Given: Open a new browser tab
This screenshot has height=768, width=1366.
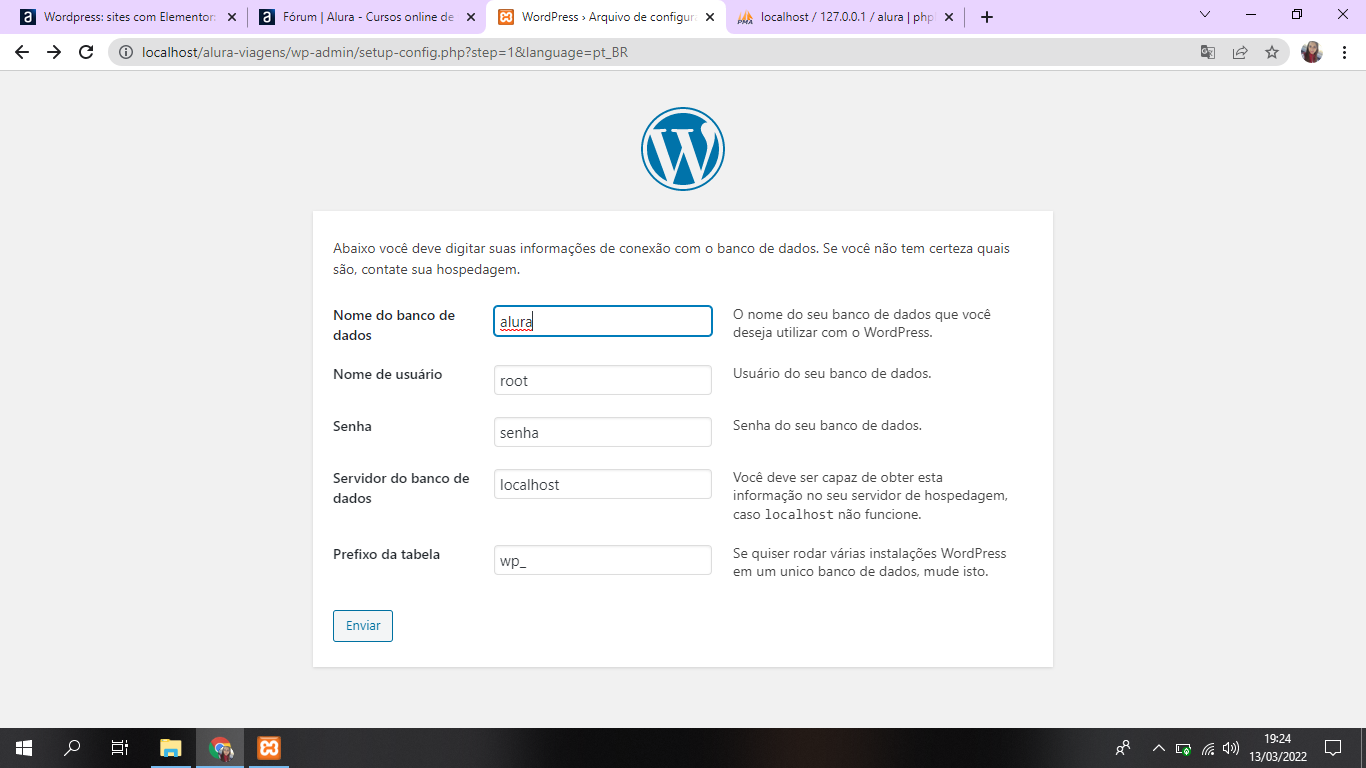Looking at the screenshot, I should (x=987, y=17).
